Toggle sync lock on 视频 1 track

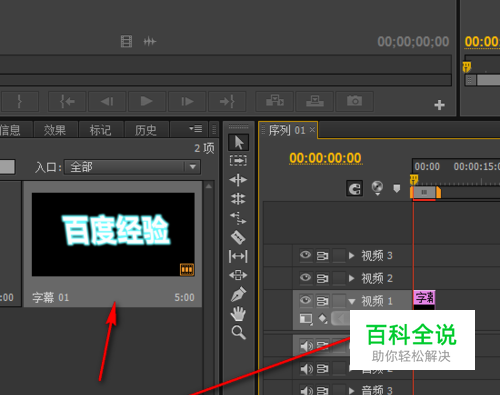point(322,301)
